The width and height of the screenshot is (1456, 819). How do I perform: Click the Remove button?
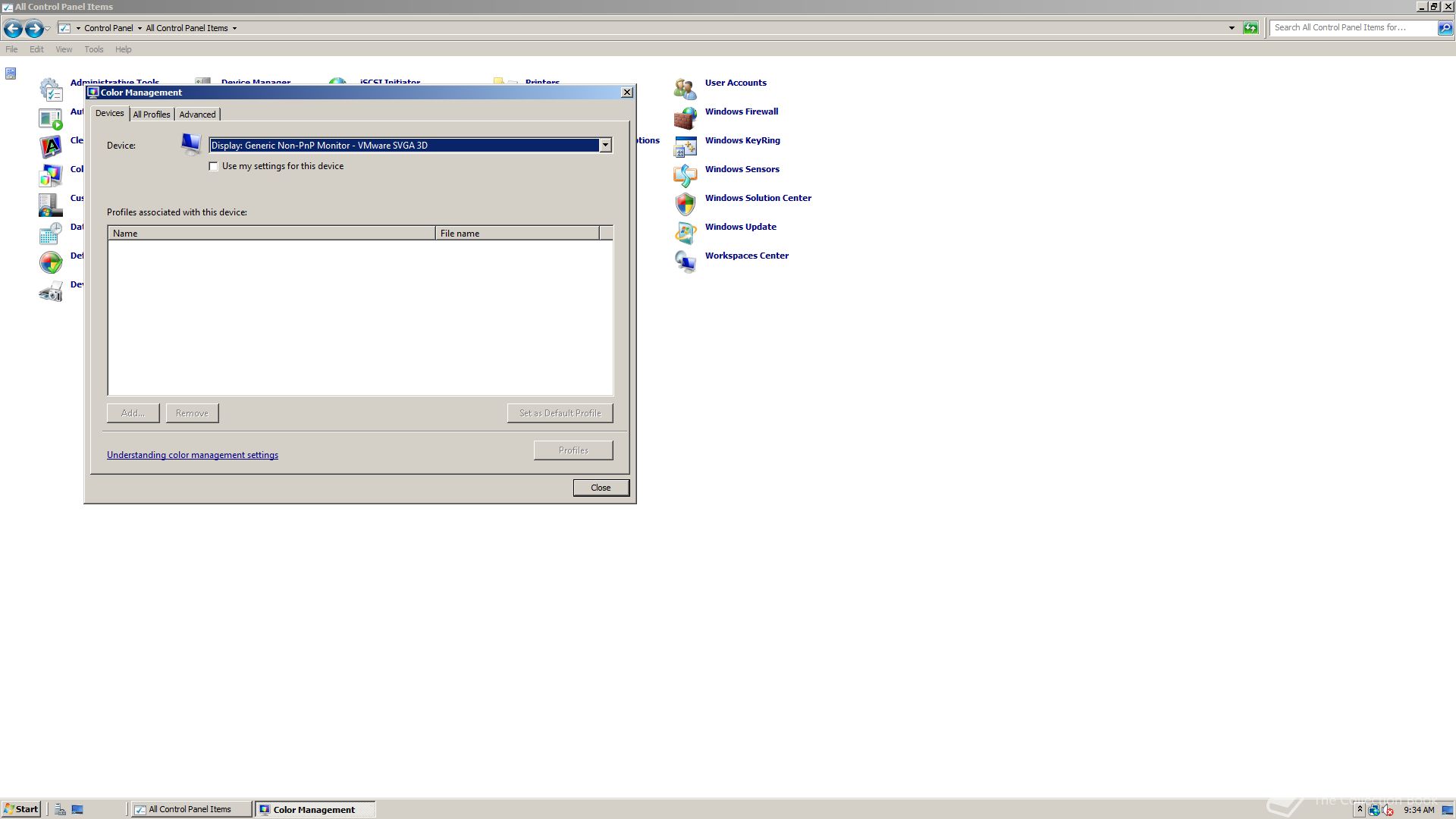(x=192, y=413)
